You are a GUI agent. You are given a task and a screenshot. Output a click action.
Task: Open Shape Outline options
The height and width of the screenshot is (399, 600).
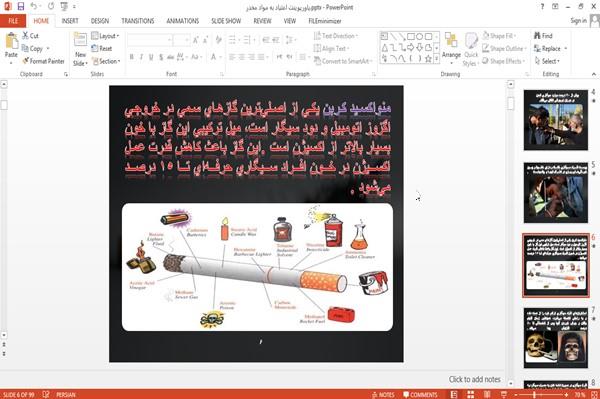click(x=504, y=49)
